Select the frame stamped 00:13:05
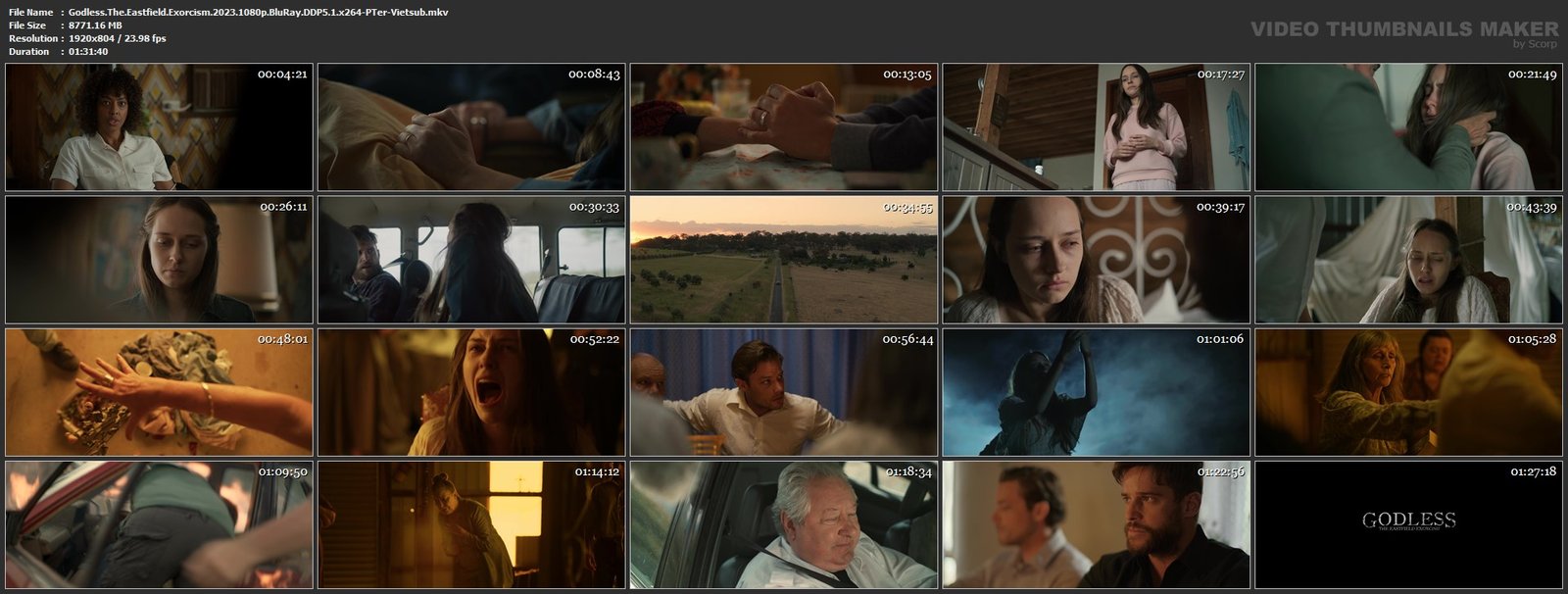This screenshot has height=594, width=1568. coord(784,127)
